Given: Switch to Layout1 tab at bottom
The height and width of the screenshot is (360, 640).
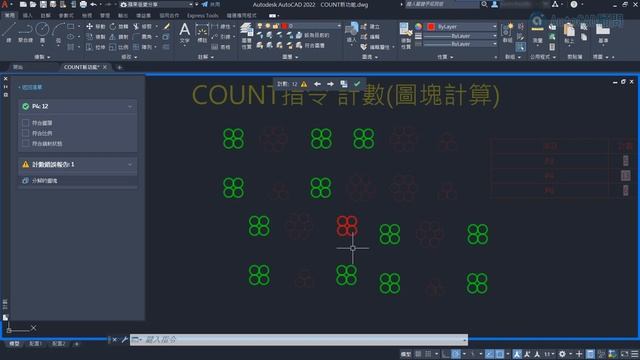Looking at the screenshot, I should [36, 344].
